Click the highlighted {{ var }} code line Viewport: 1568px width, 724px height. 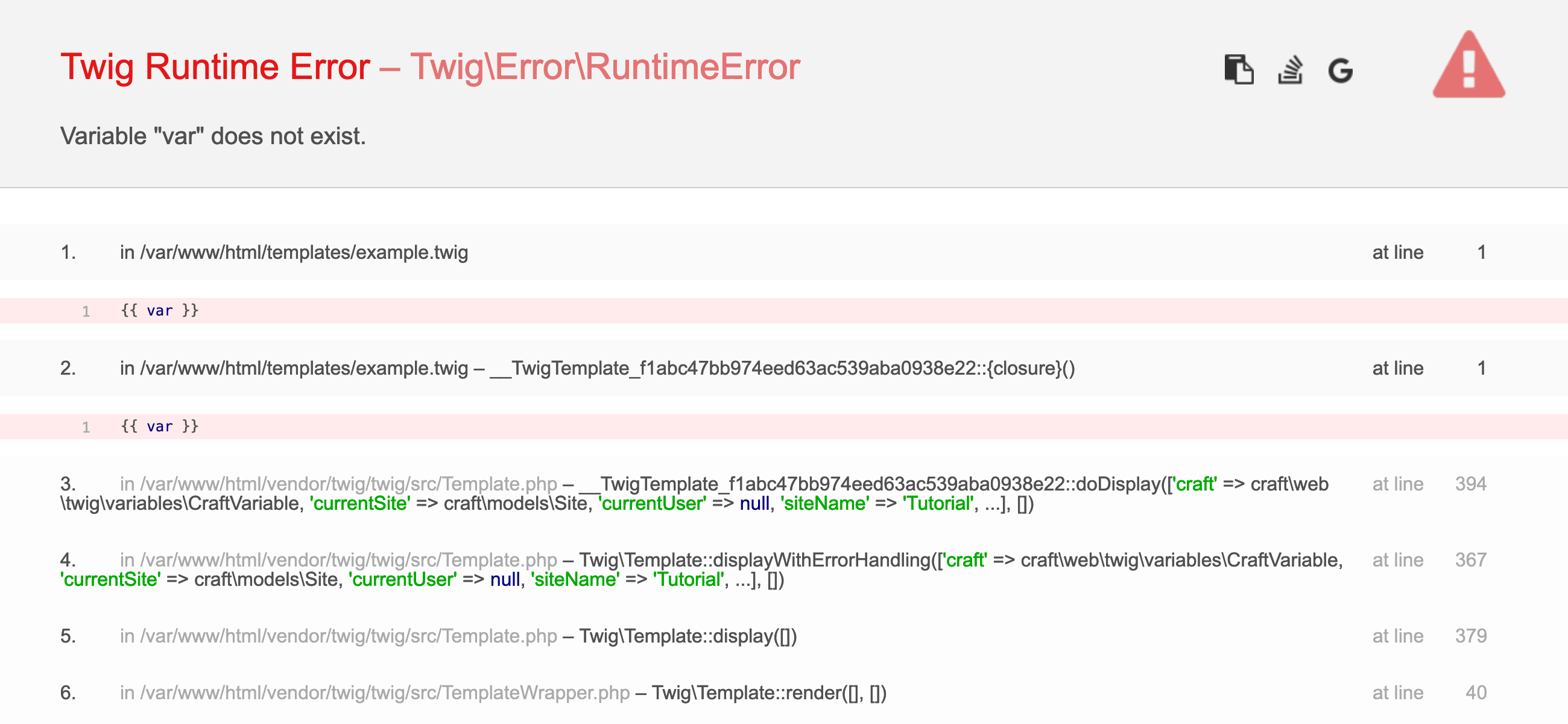pyautogui.click(x=159, y=310)
